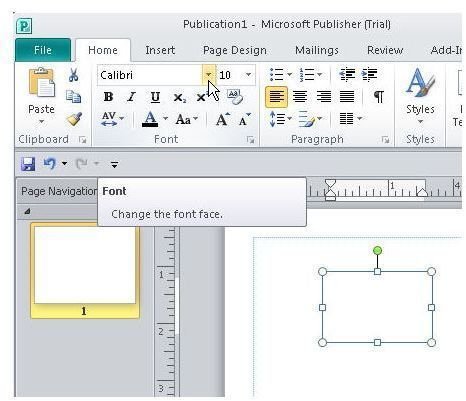Screen dimensions: 466x401
Task: Open the File tab
Action: pyautogui.click(x=43, y=50)
